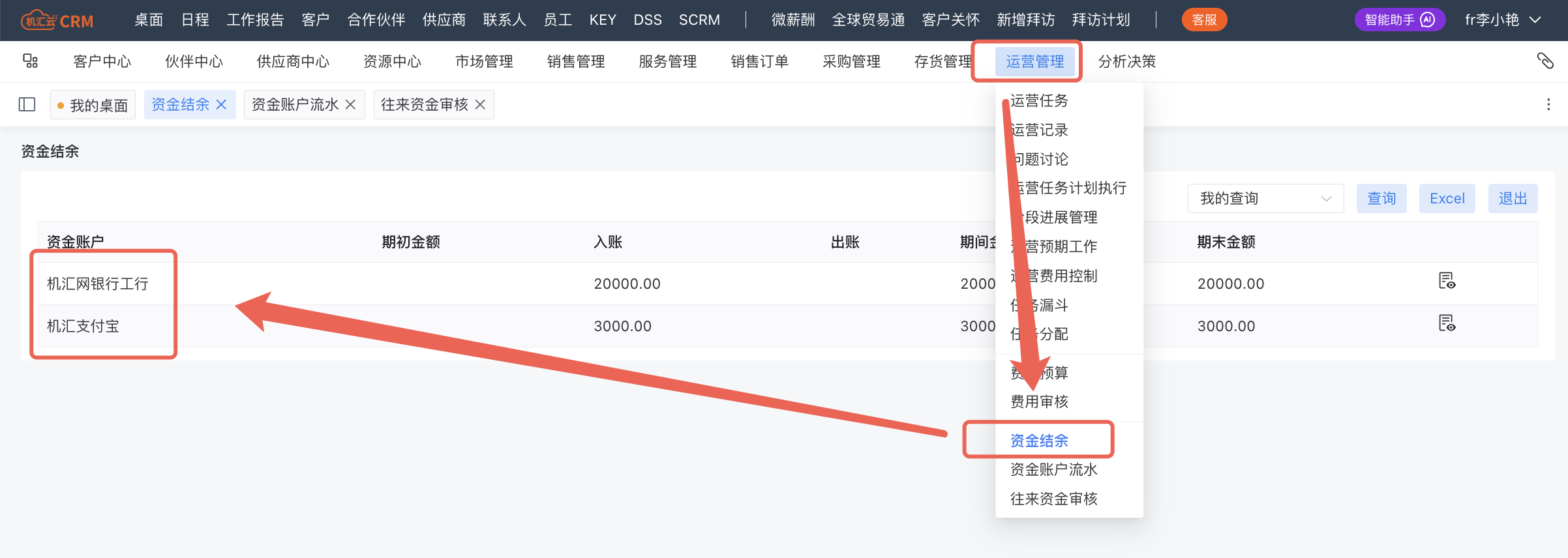
Task: Open 新增拜访 in top navigation
Action: coord(1026,20)
